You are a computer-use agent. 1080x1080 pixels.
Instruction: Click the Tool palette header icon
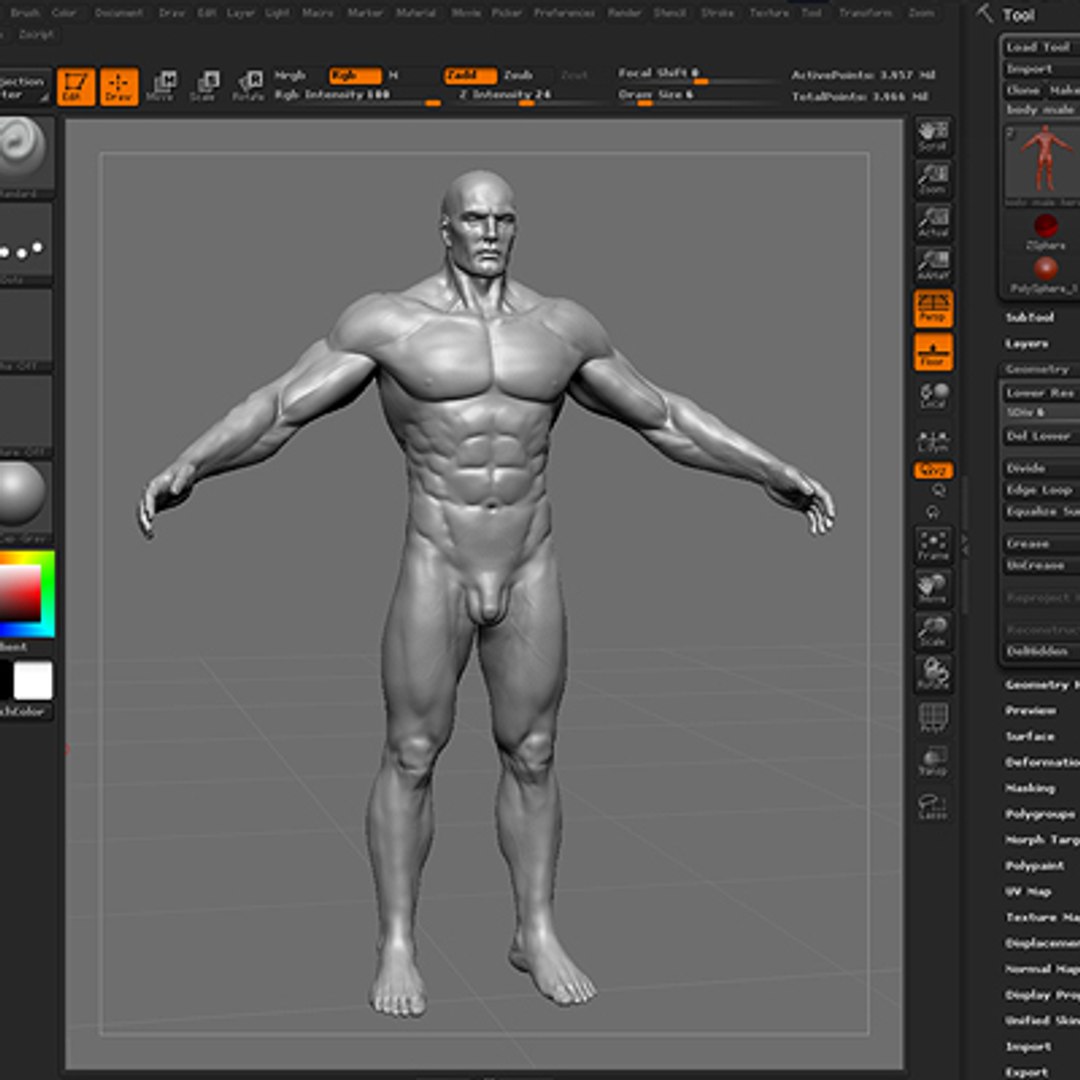tap(985, 14)
